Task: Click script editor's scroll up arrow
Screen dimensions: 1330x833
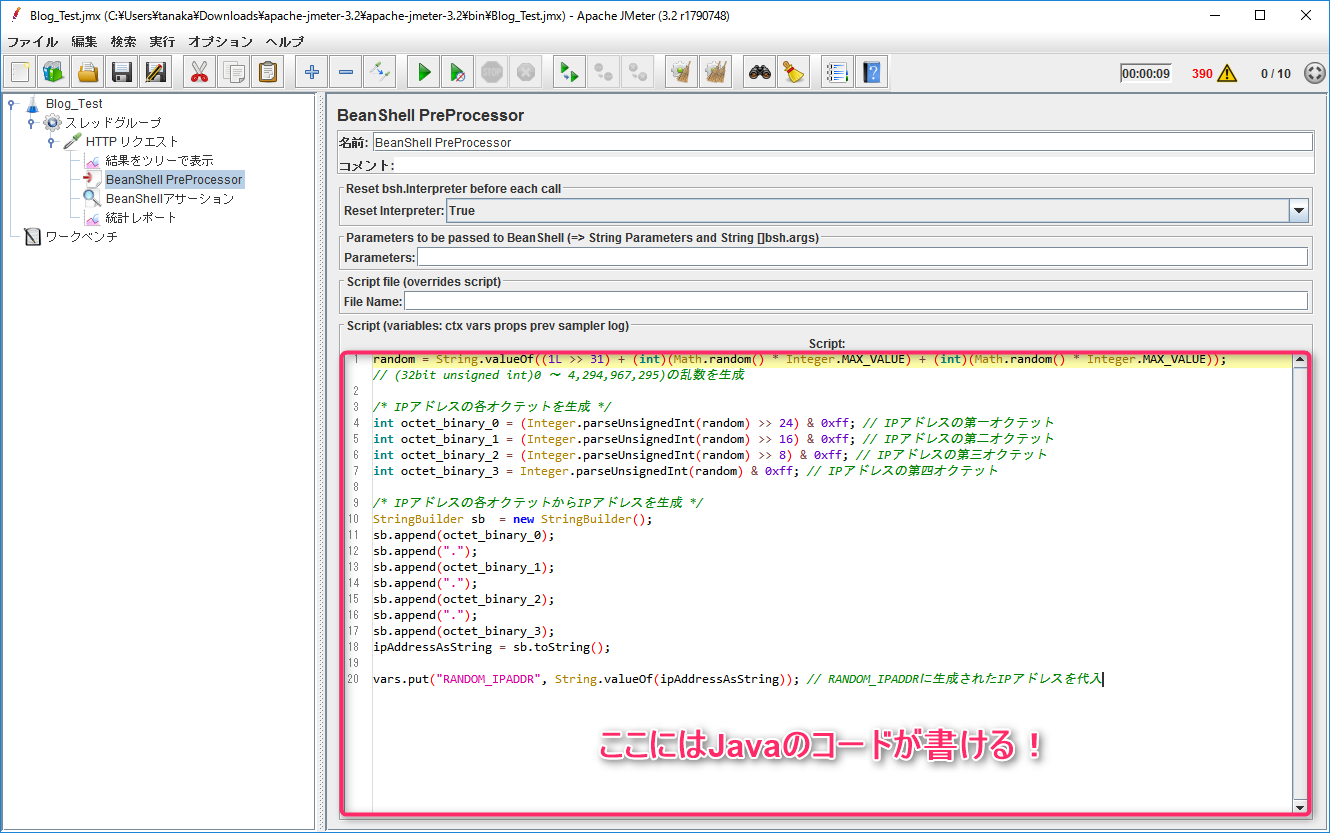Action: click(x=1300, y=362)
